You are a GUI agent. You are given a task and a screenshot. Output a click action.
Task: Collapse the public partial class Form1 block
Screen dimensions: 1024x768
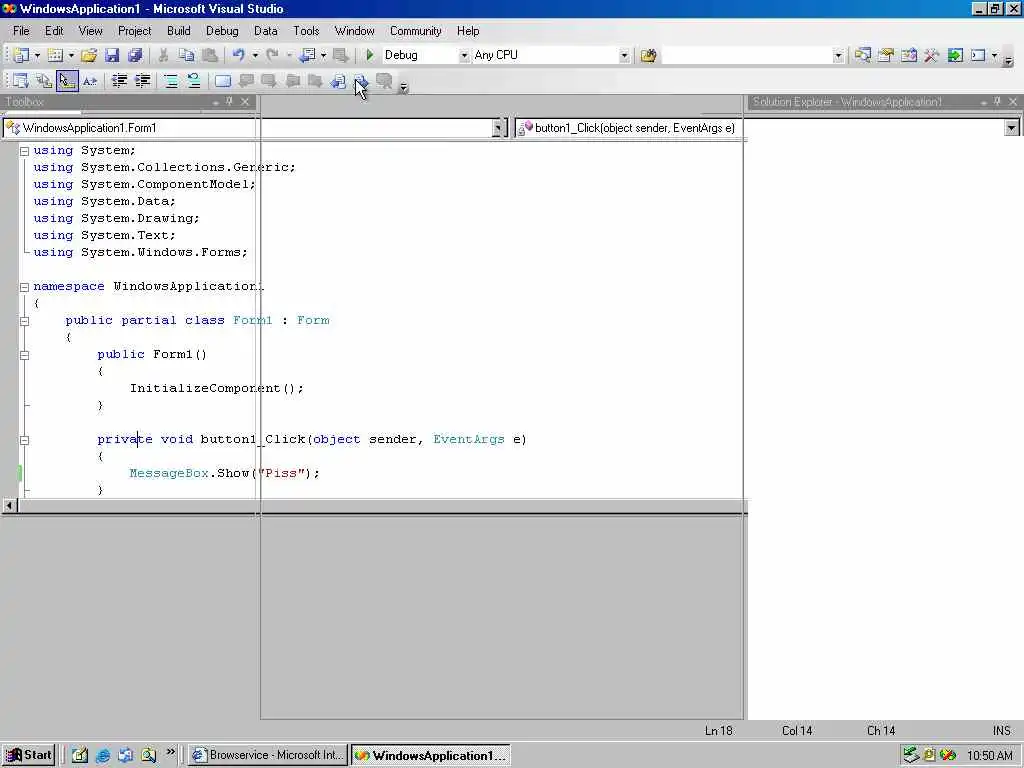(24, 321)
